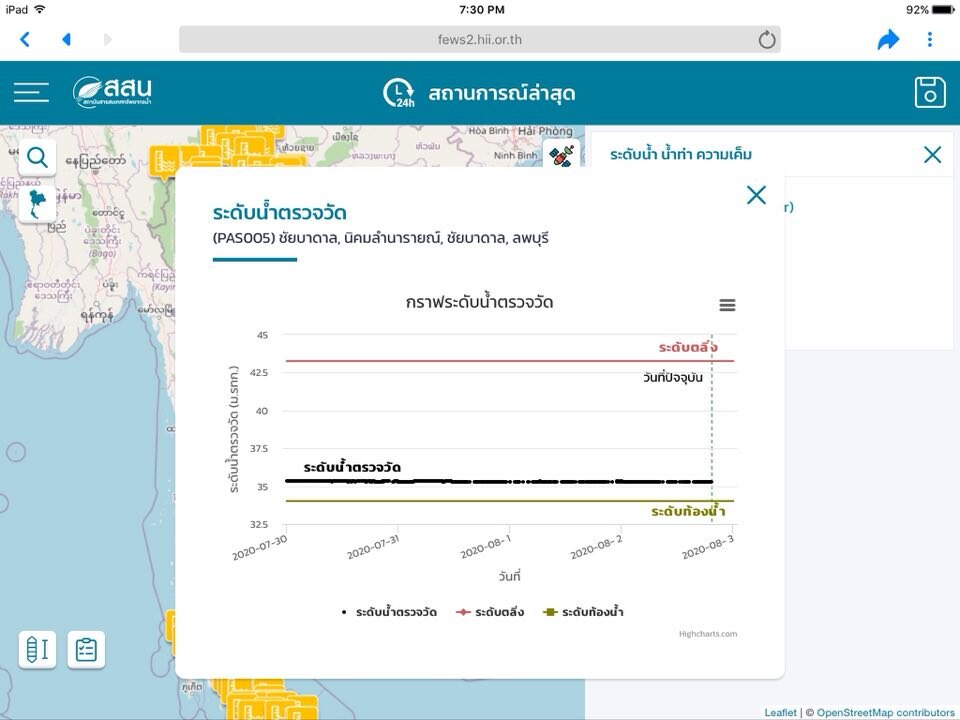Click the yellow water station marker near Myanmar border
This screenshot has height=720, width=960.
tap(165, 162)
